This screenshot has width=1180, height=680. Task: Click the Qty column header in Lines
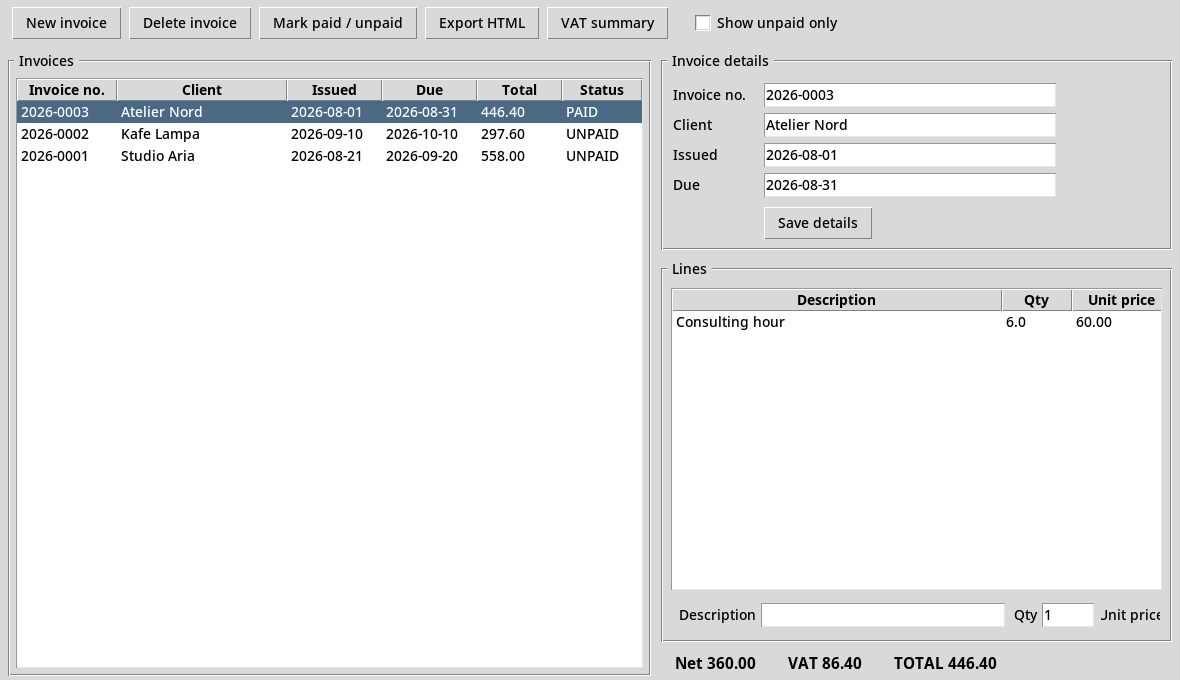pyautogui.click(x=1036, y=300)
